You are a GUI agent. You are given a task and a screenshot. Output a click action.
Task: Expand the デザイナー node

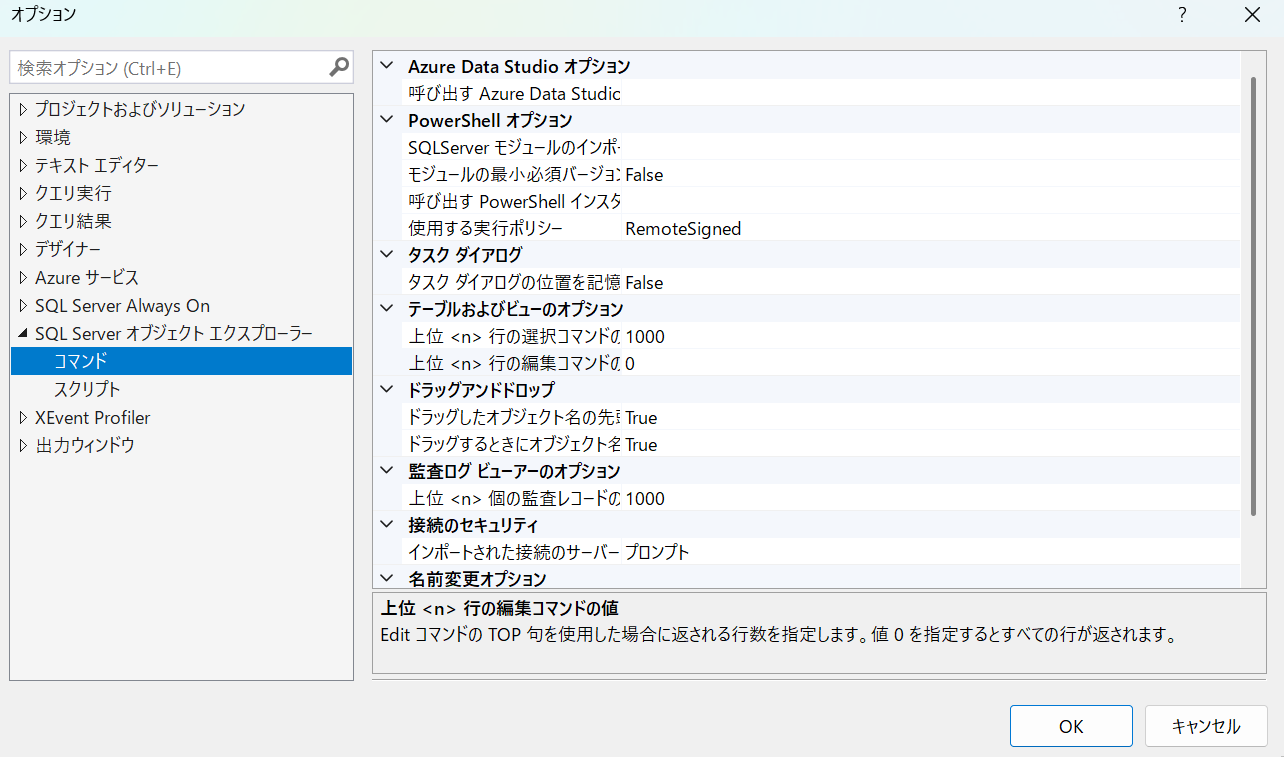point(24,249)
